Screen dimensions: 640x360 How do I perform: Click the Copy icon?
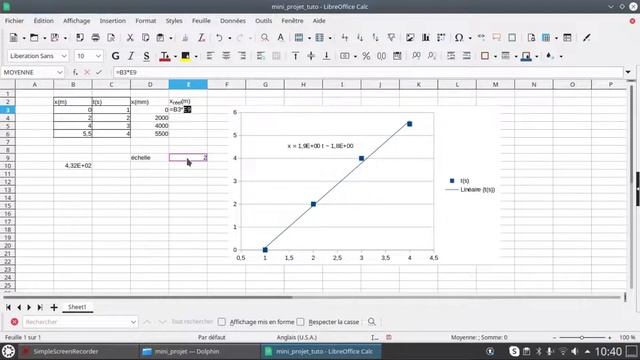click(x=145, y=38)
